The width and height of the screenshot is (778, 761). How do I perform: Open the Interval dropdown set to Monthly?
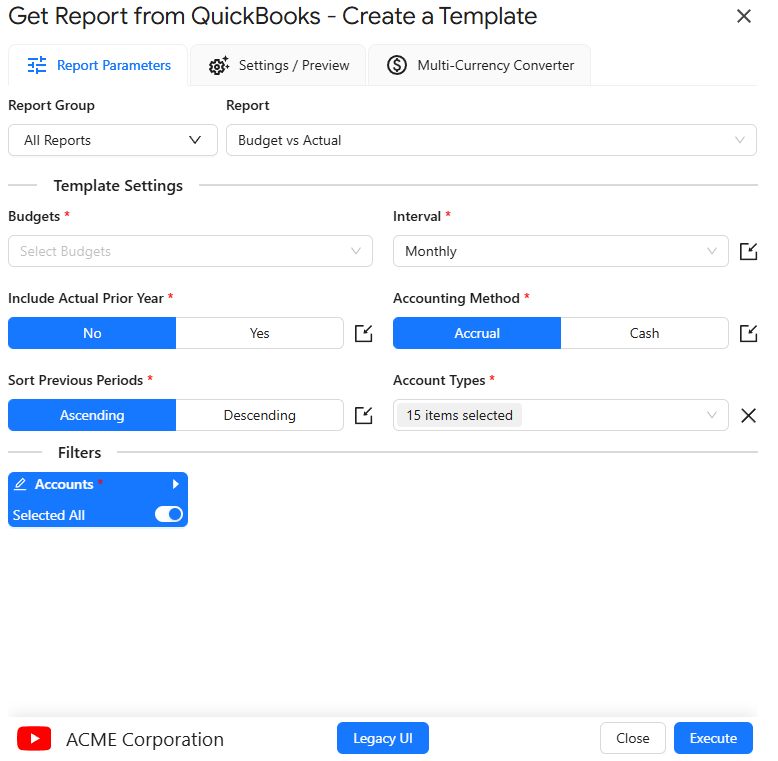point(561,251)
